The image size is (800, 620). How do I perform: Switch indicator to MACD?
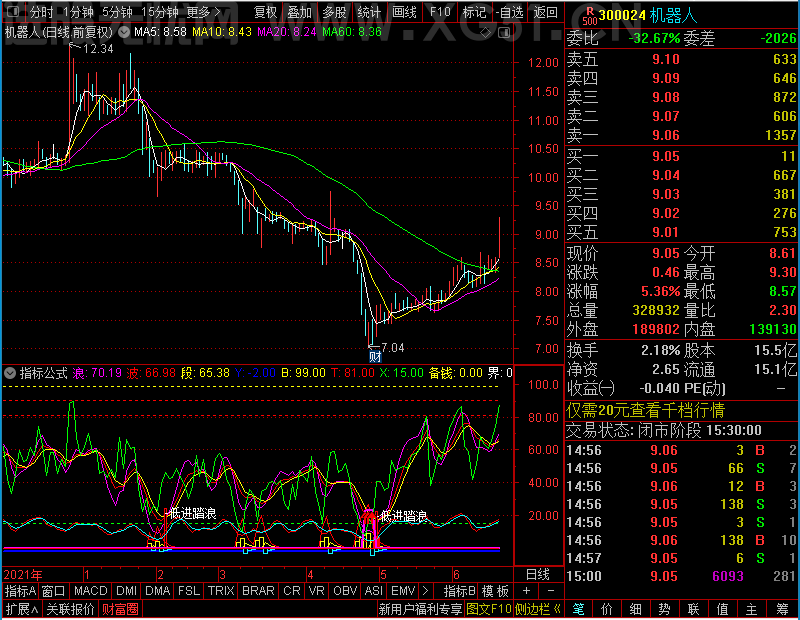pyautogui.click(x=91, y=591)
